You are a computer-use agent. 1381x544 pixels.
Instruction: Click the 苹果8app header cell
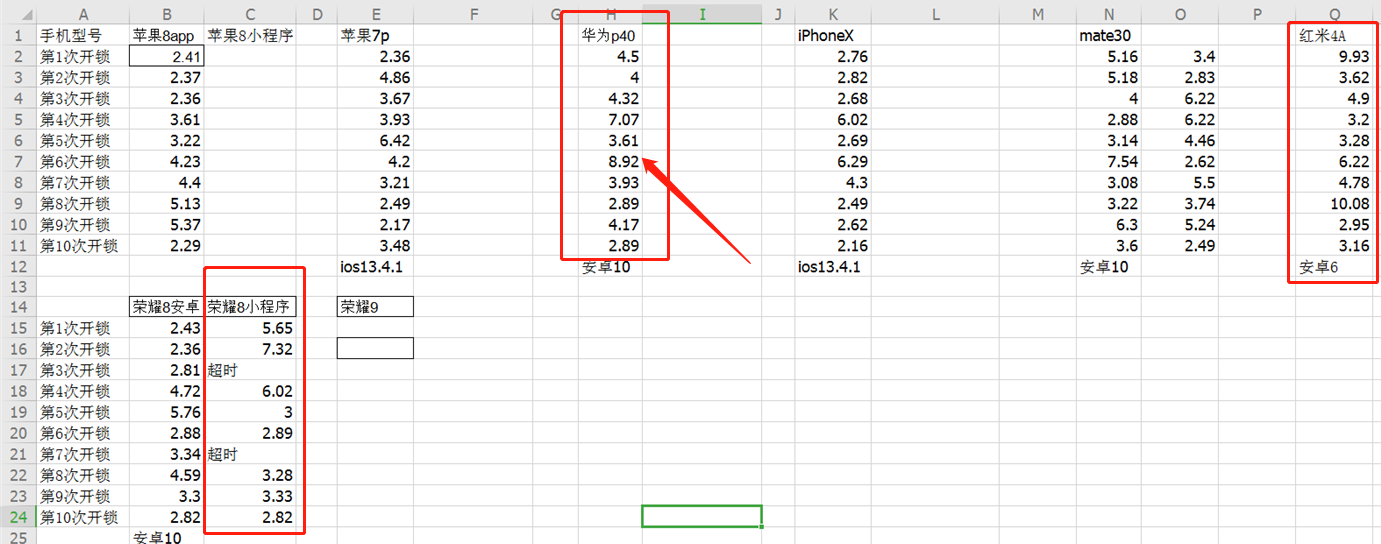click(167, 35)
